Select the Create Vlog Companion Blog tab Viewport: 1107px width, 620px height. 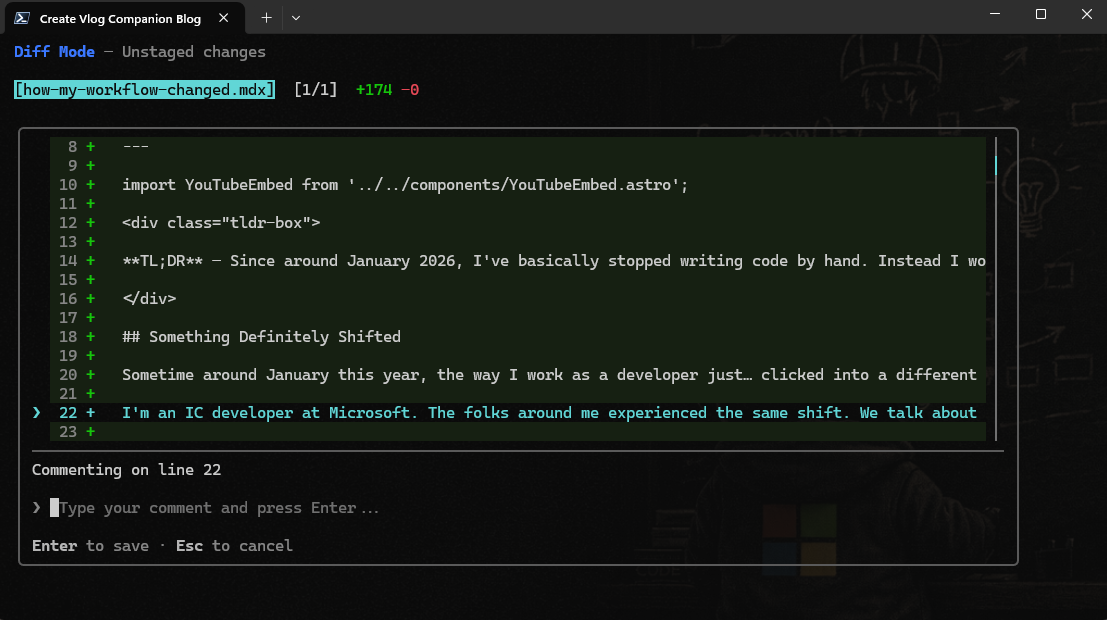click(x=124, y=18)
